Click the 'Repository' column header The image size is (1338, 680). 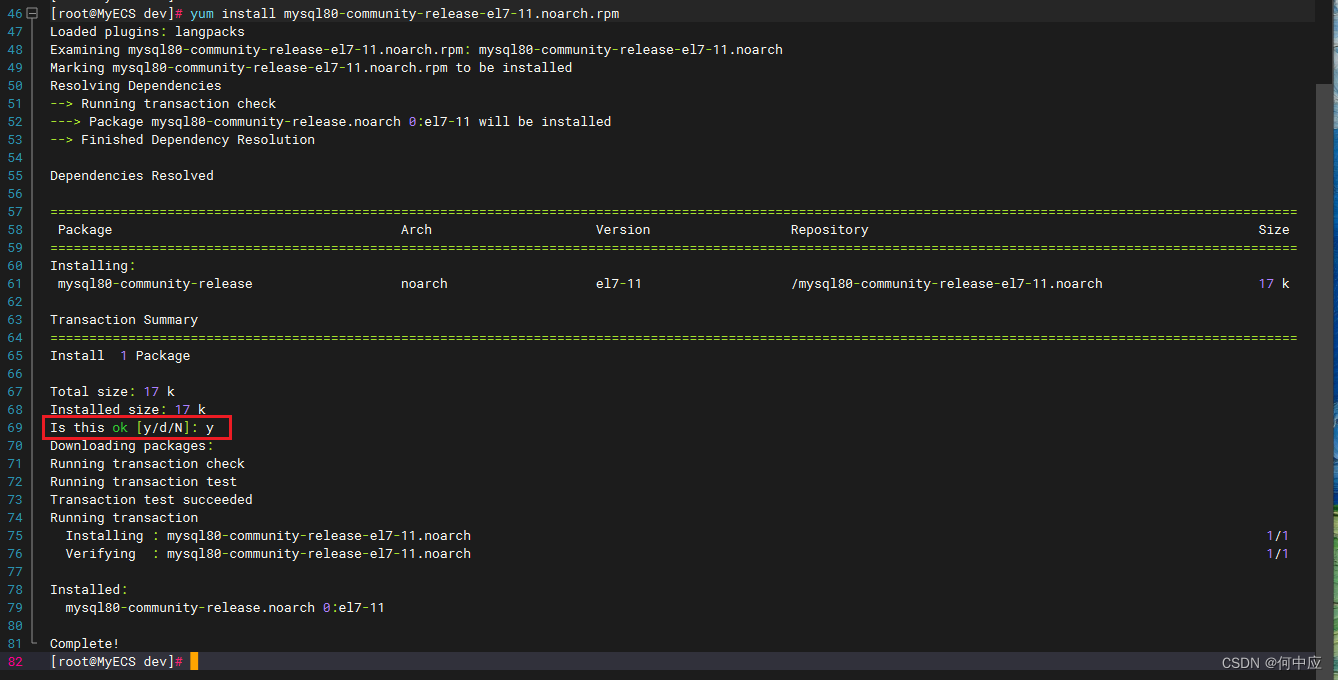(829, 230)
